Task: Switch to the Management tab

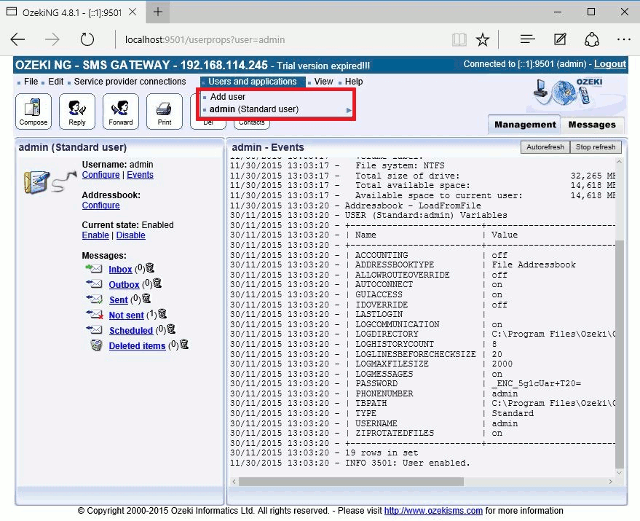Action: click(525, 125)
